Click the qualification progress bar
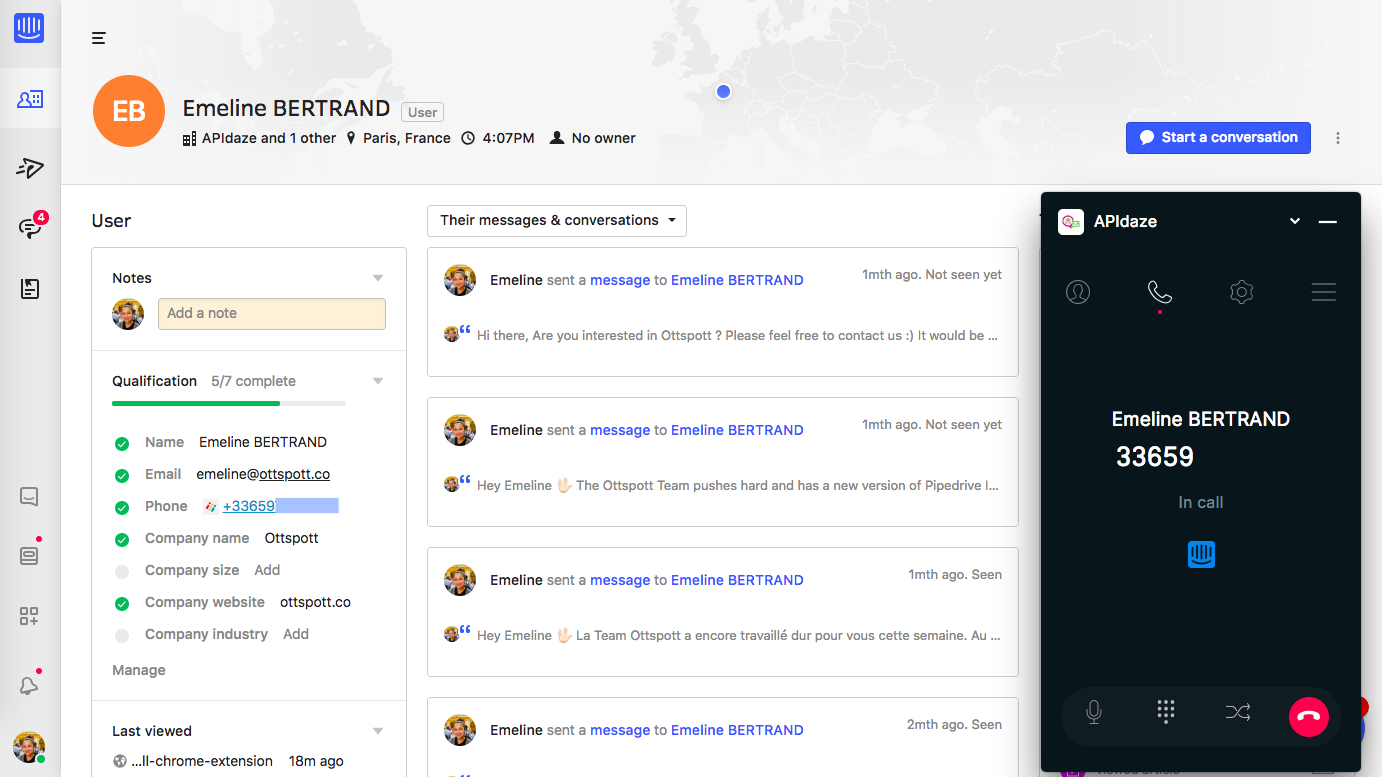 pyautogui.click(x=229, y=403)
